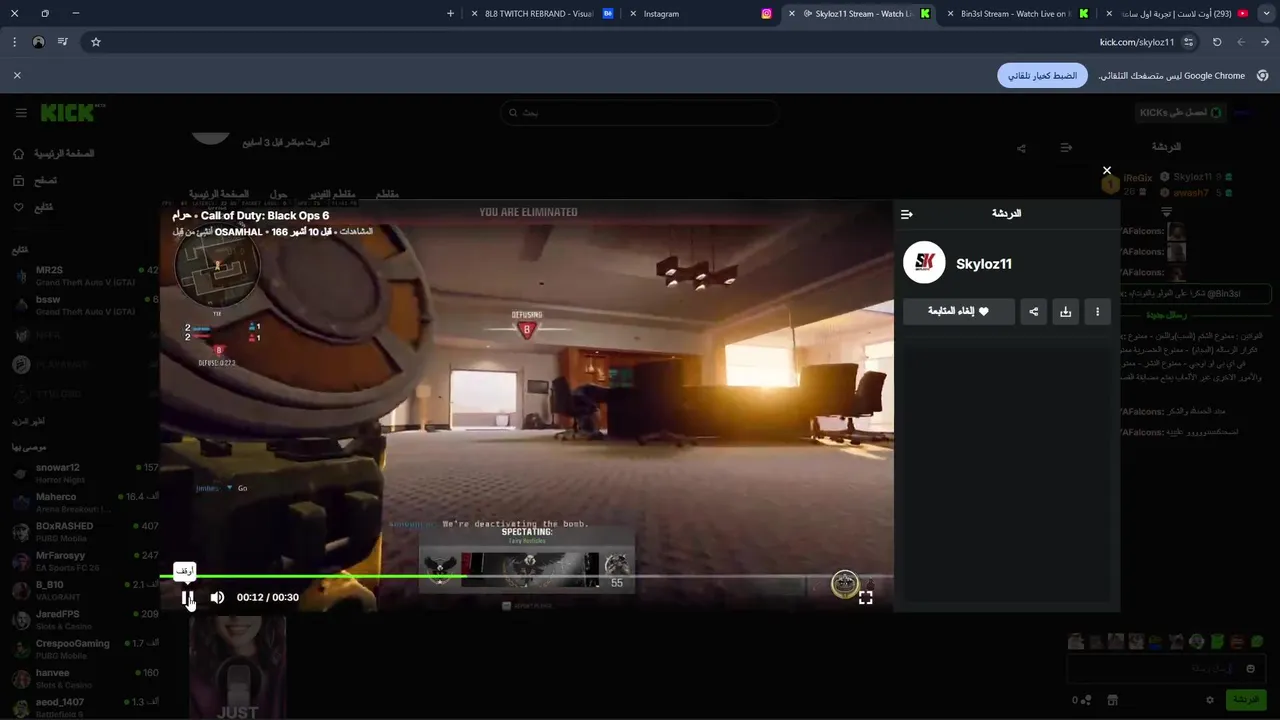Open the Browse sidebar item
The width and height of the screenshot is (1280, 720).
[36, 181]
